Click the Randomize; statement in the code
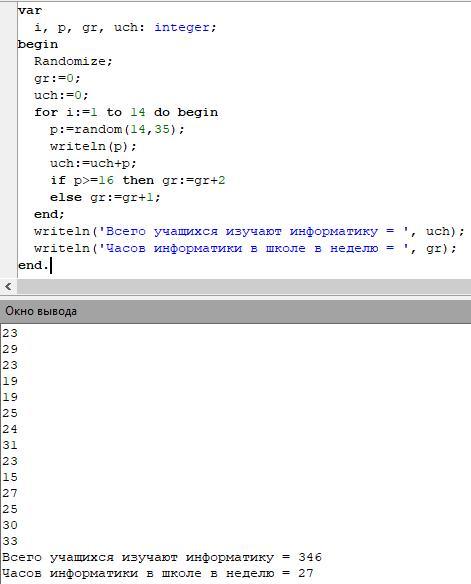The image size is (471, 584). (73, 61)
